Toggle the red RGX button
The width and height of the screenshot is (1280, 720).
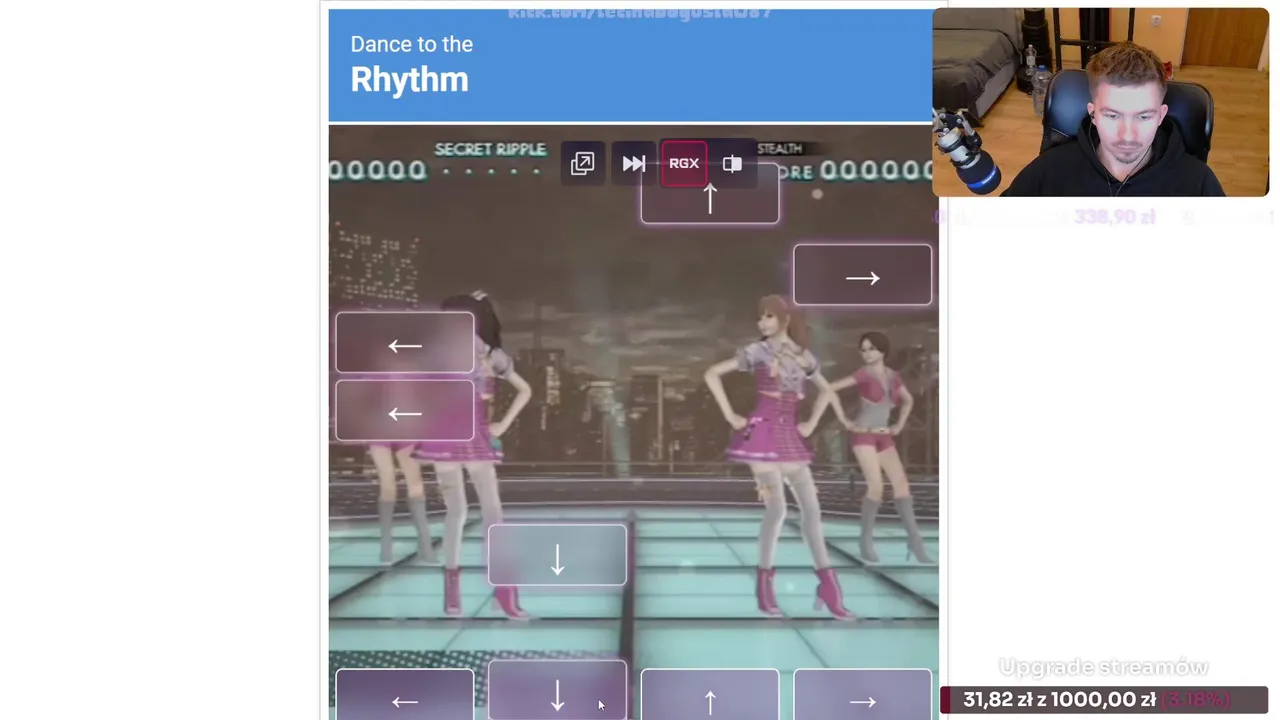point(684,163)
